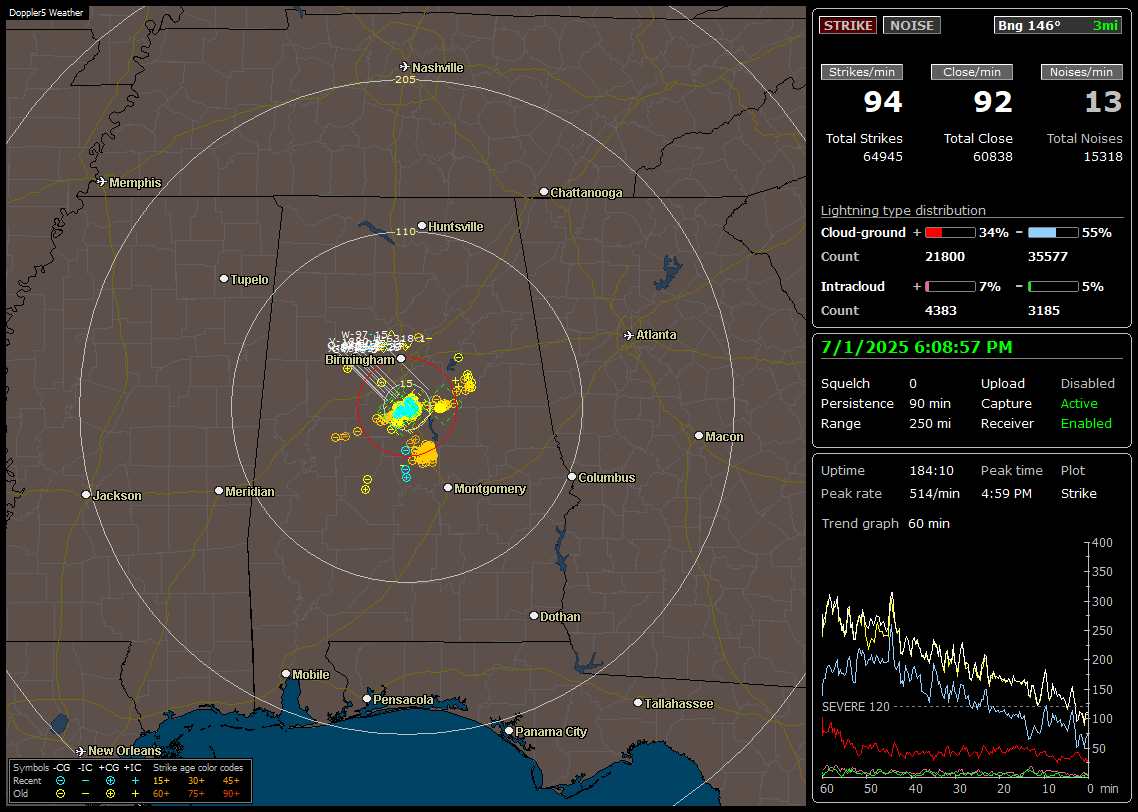Click the Squelch value 0
1138x812 pixels.
pyautogui.click(x=913, y=383)
